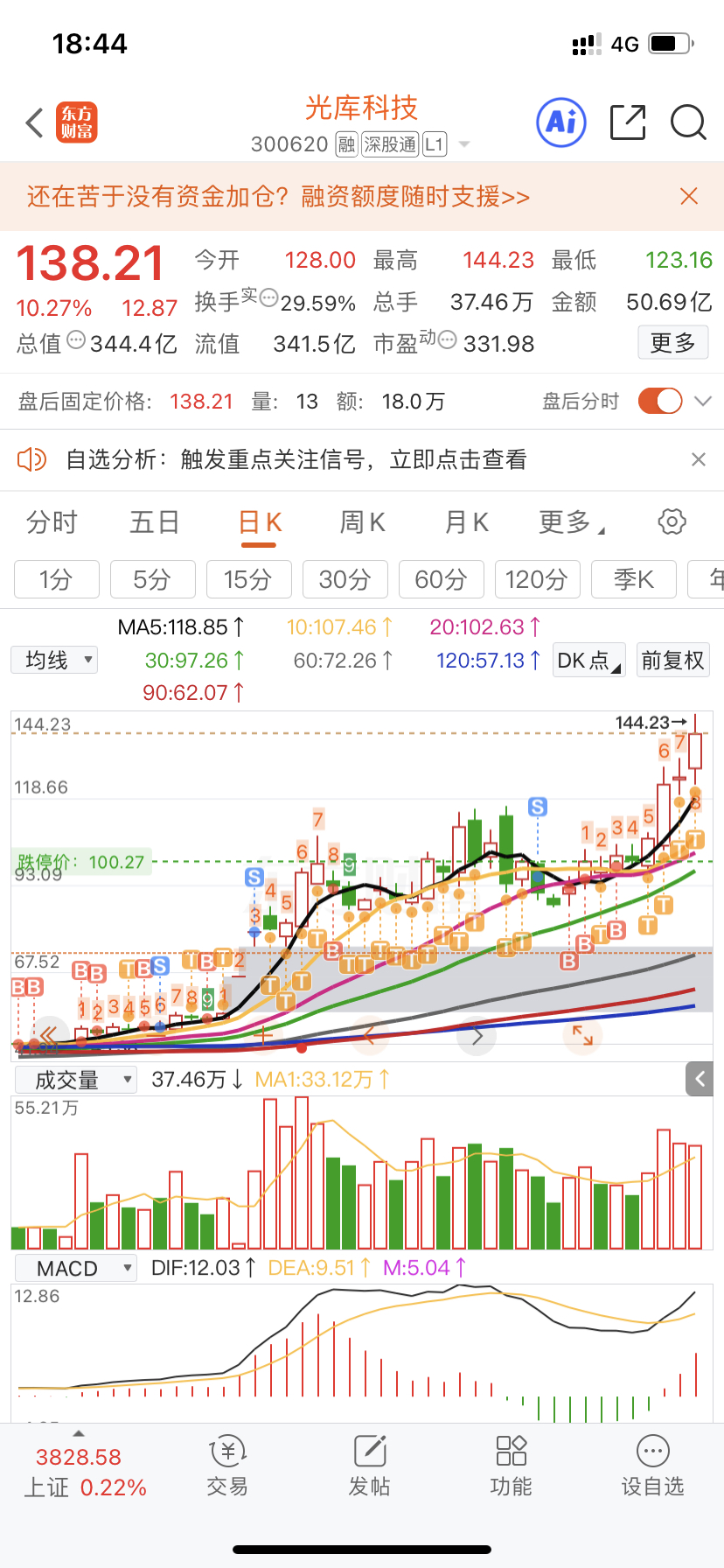Screen dimensions: 724x1568
Task: Open 发帖 post icon
Action: click(369, 1466)
